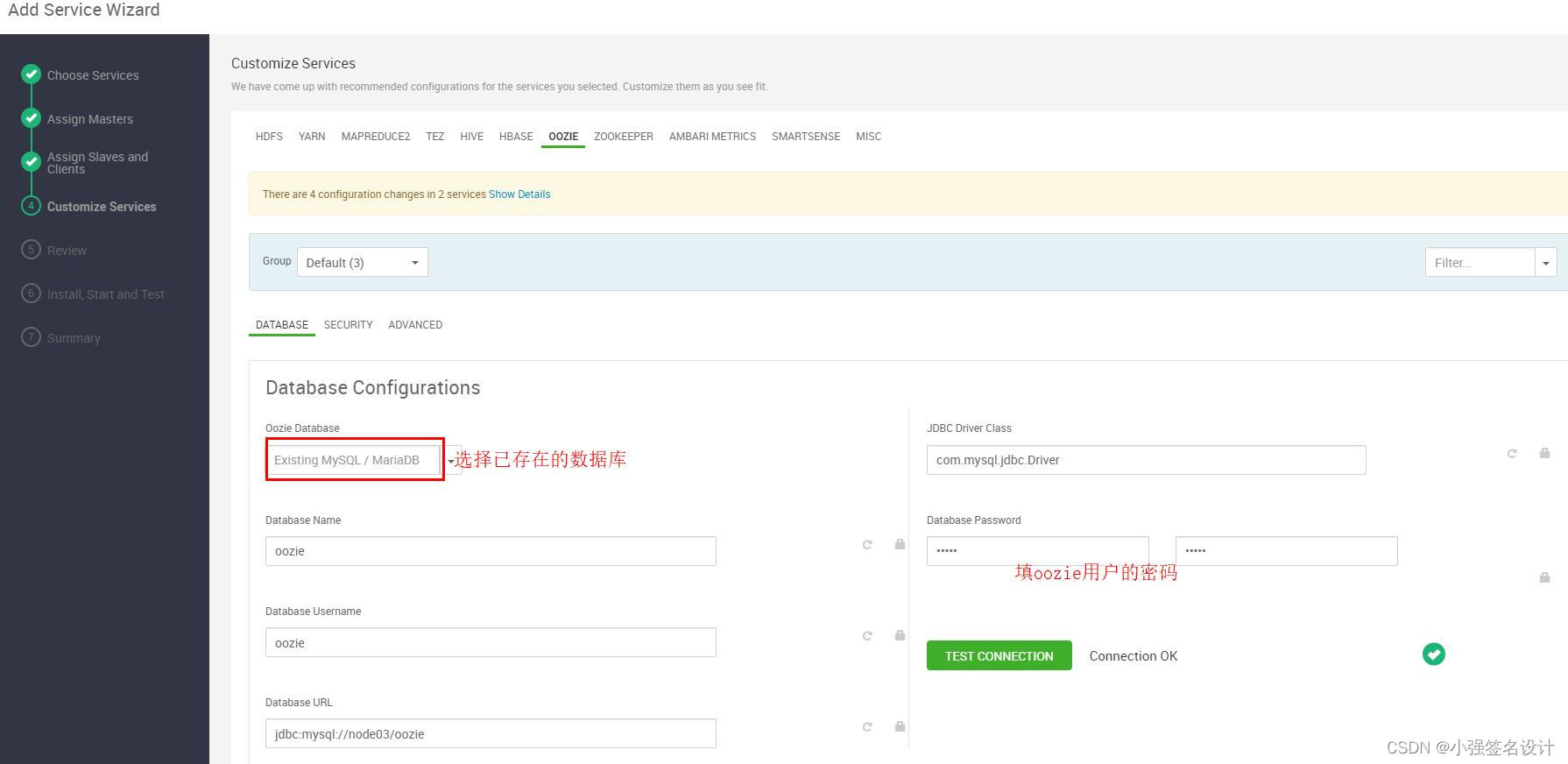This screenshot has height=764, width=1568.
Task: Click the Choose Services completed step checkmark
Action: point(32,74)
